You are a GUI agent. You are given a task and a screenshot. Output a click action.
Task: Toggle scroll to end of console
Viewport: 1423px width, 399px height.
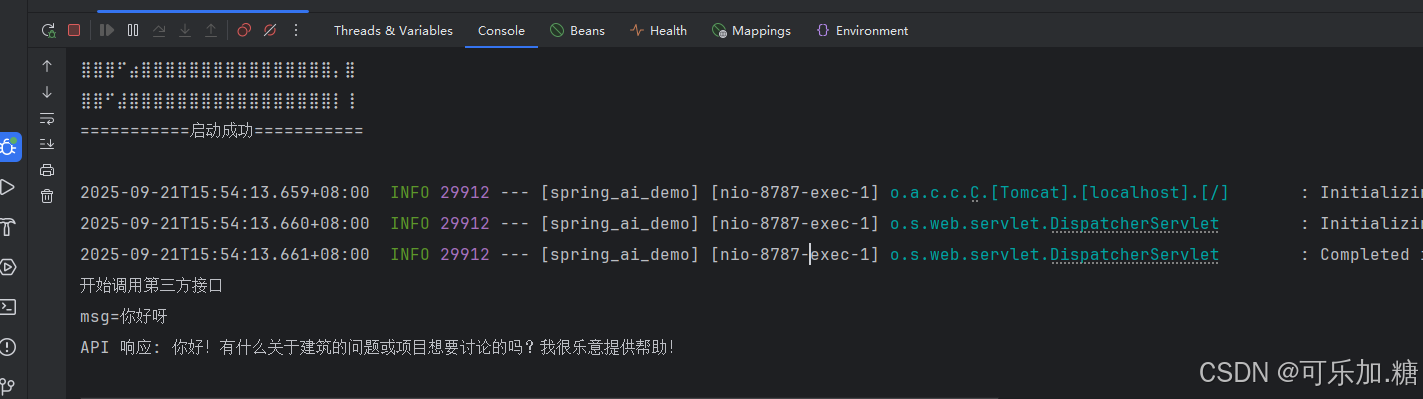[47, 144]
